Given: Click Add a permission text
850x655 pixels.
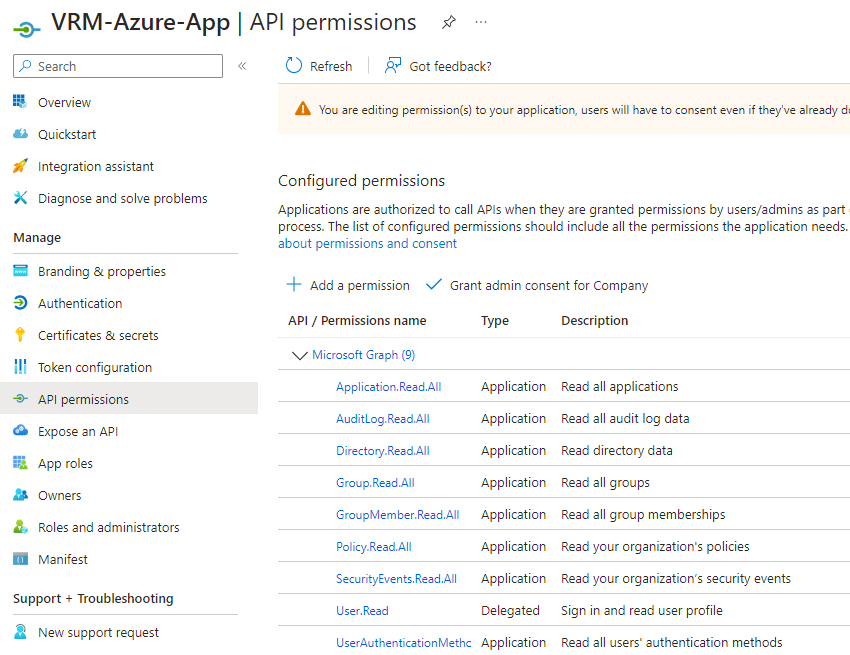Looking at the screenshot, I should coord(359,285).
